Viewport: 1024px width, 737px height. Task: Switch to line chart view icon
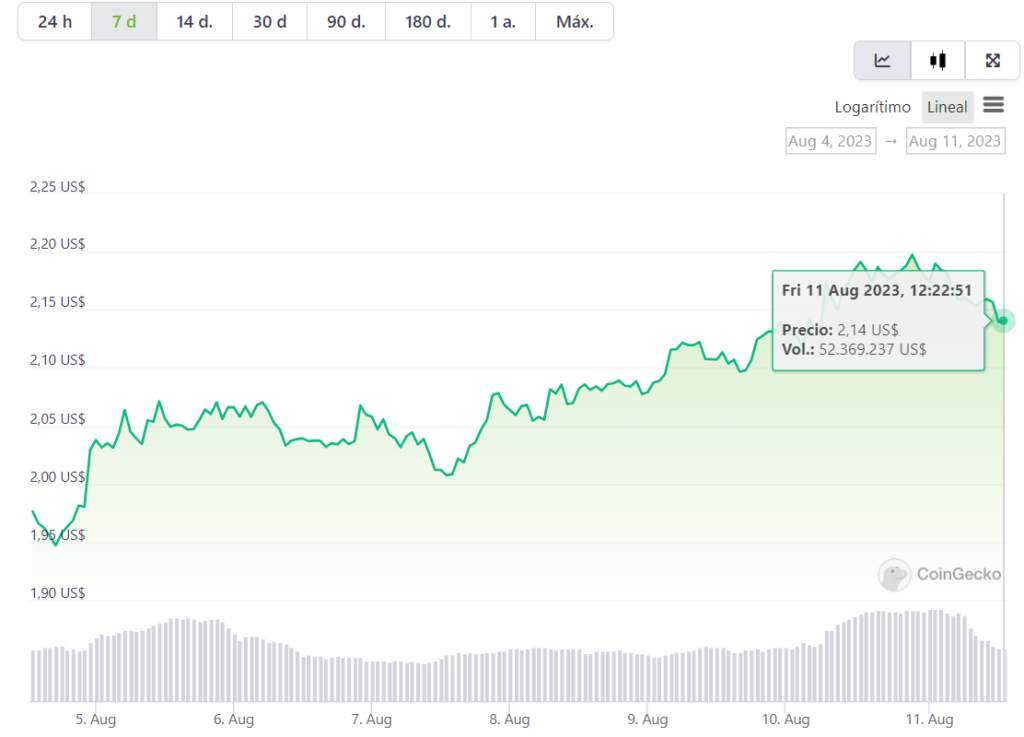click(882, 61)
